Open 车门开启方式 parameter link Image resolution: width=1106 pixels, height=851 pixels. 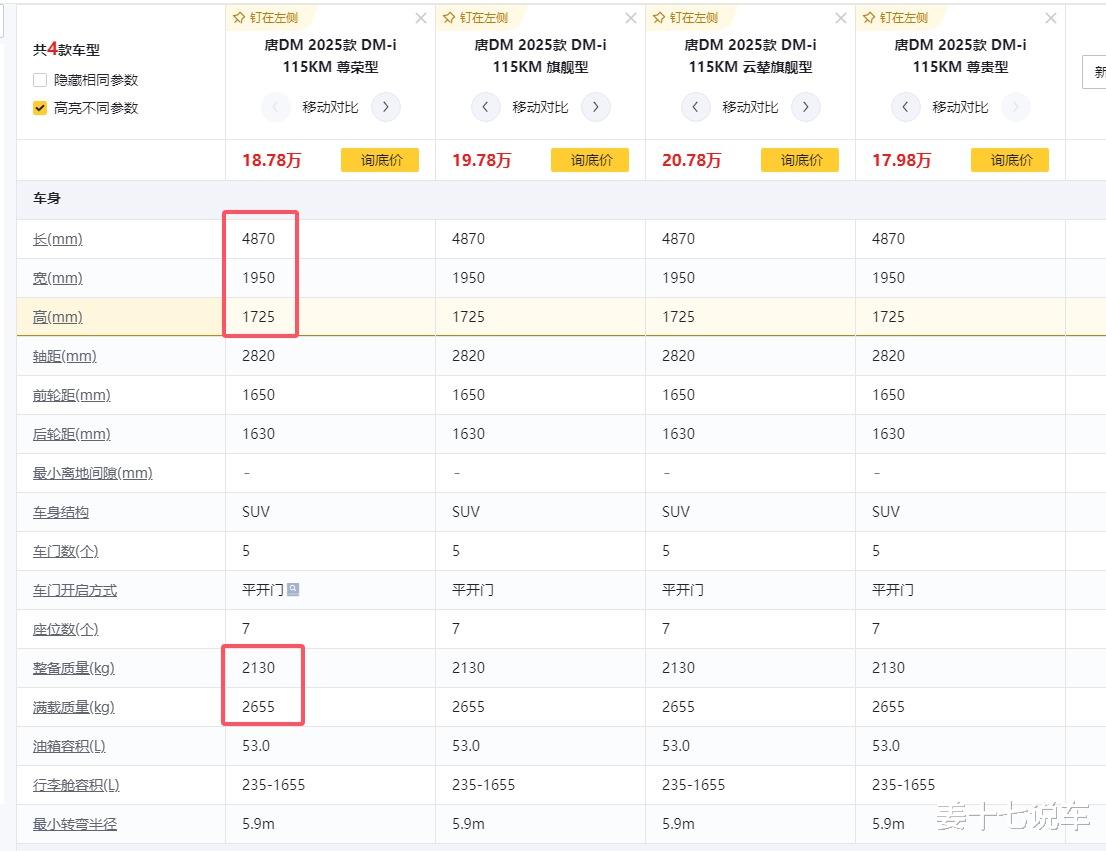75,590
